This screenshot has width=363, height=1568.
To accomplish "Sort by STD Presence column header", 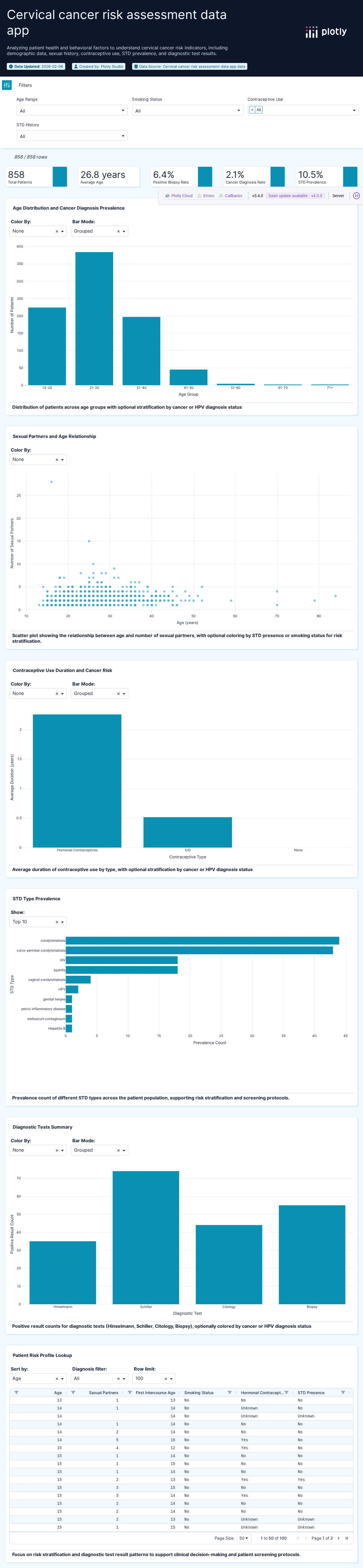I will (x=311, y=1393).
